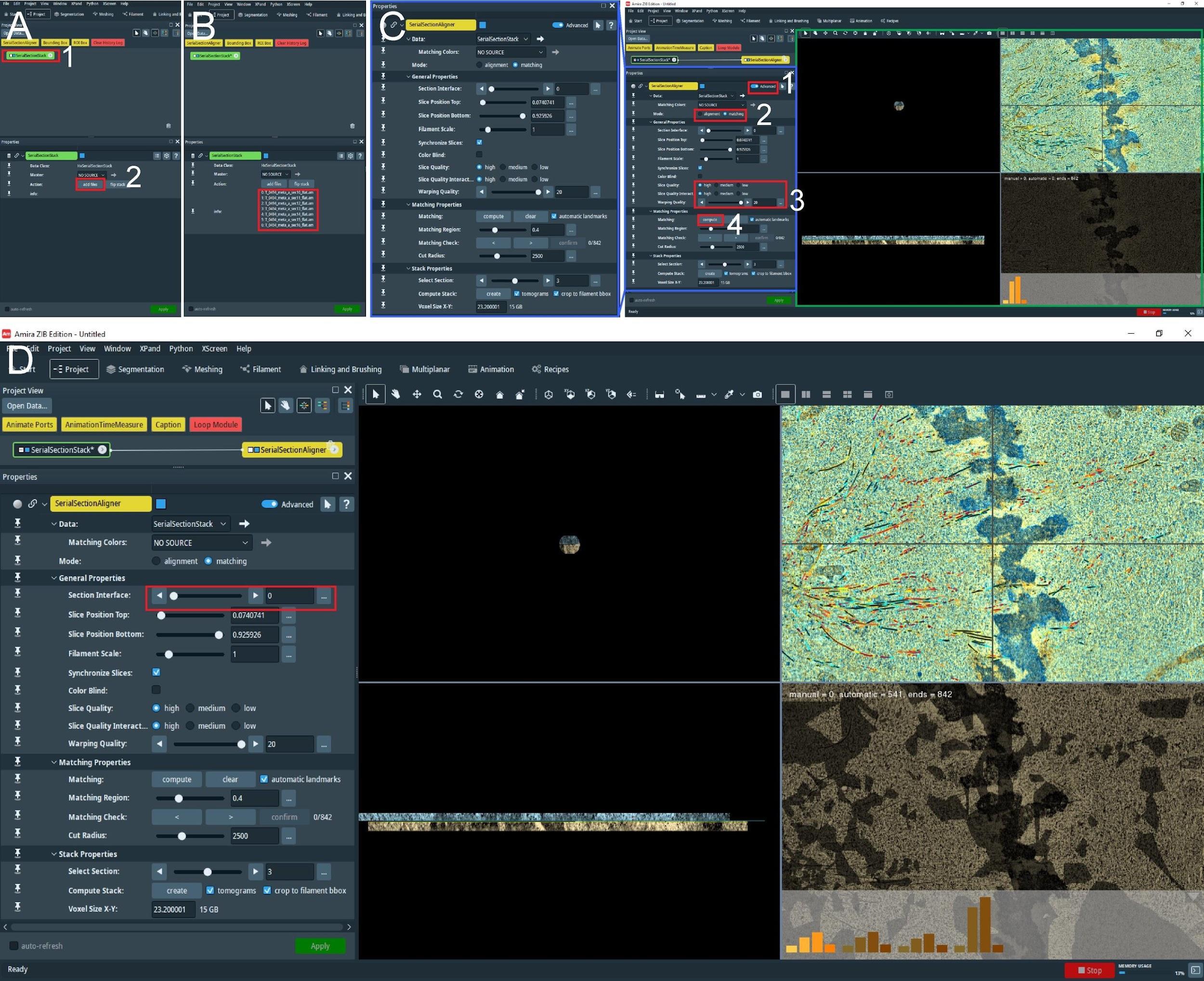Screen dimensions: 1204x981
Task: Toggle perspective cube view icon in panel D
Action: point(549,394)
